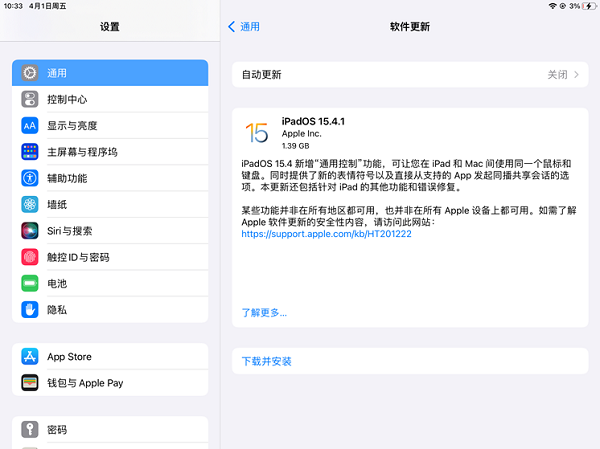Viewport: 600px width, 449px height.
Task: Select 显示与亮度 in sidebar
Action: coord(110,126)
